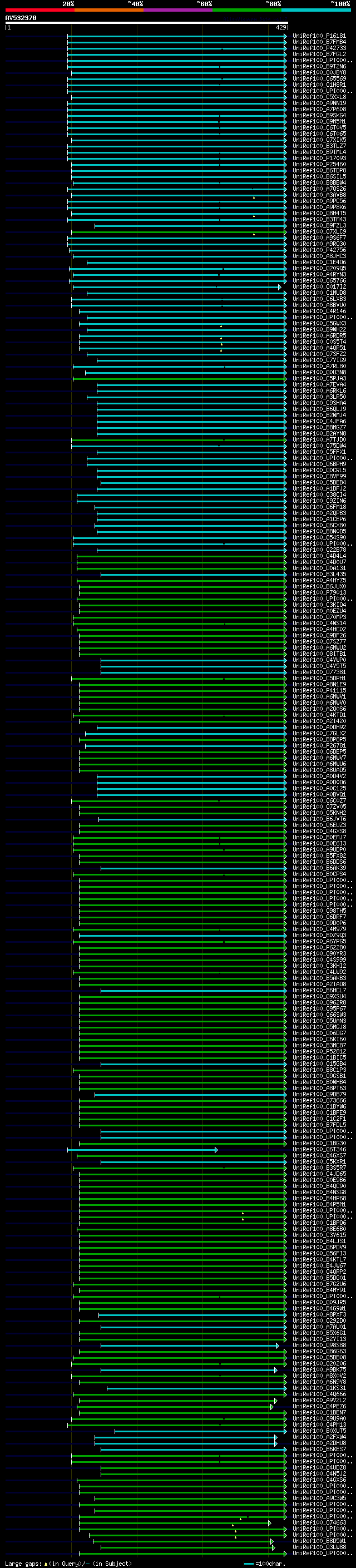Click the orange ~40% identity legend segment

(109, 10)
